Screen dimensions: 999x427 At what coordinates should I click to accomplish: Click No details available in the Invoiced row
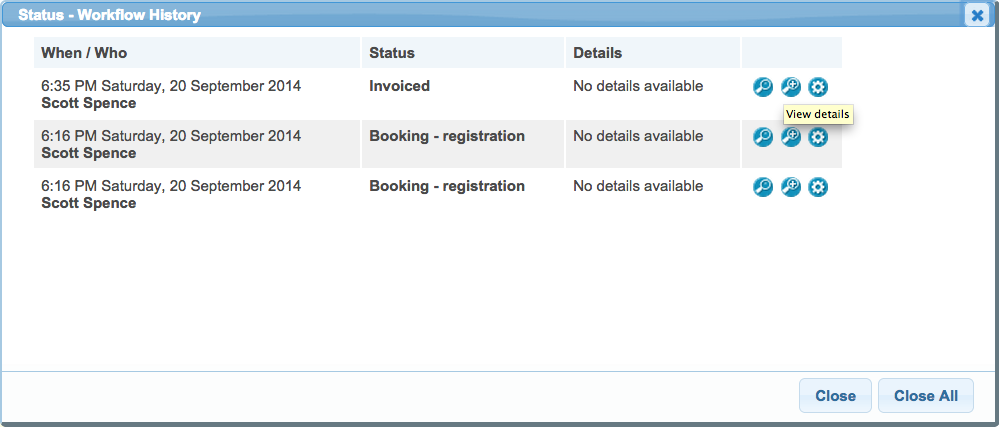click(638, 86)
